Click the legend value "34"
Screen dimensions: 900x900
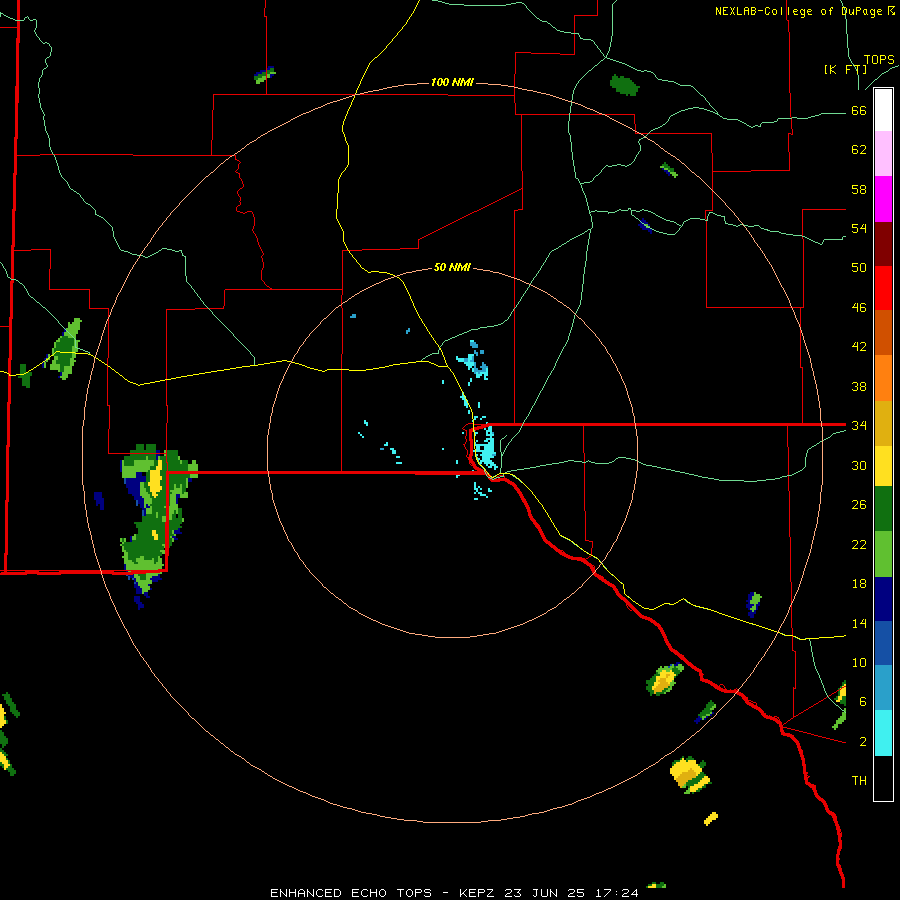point(859,425)
